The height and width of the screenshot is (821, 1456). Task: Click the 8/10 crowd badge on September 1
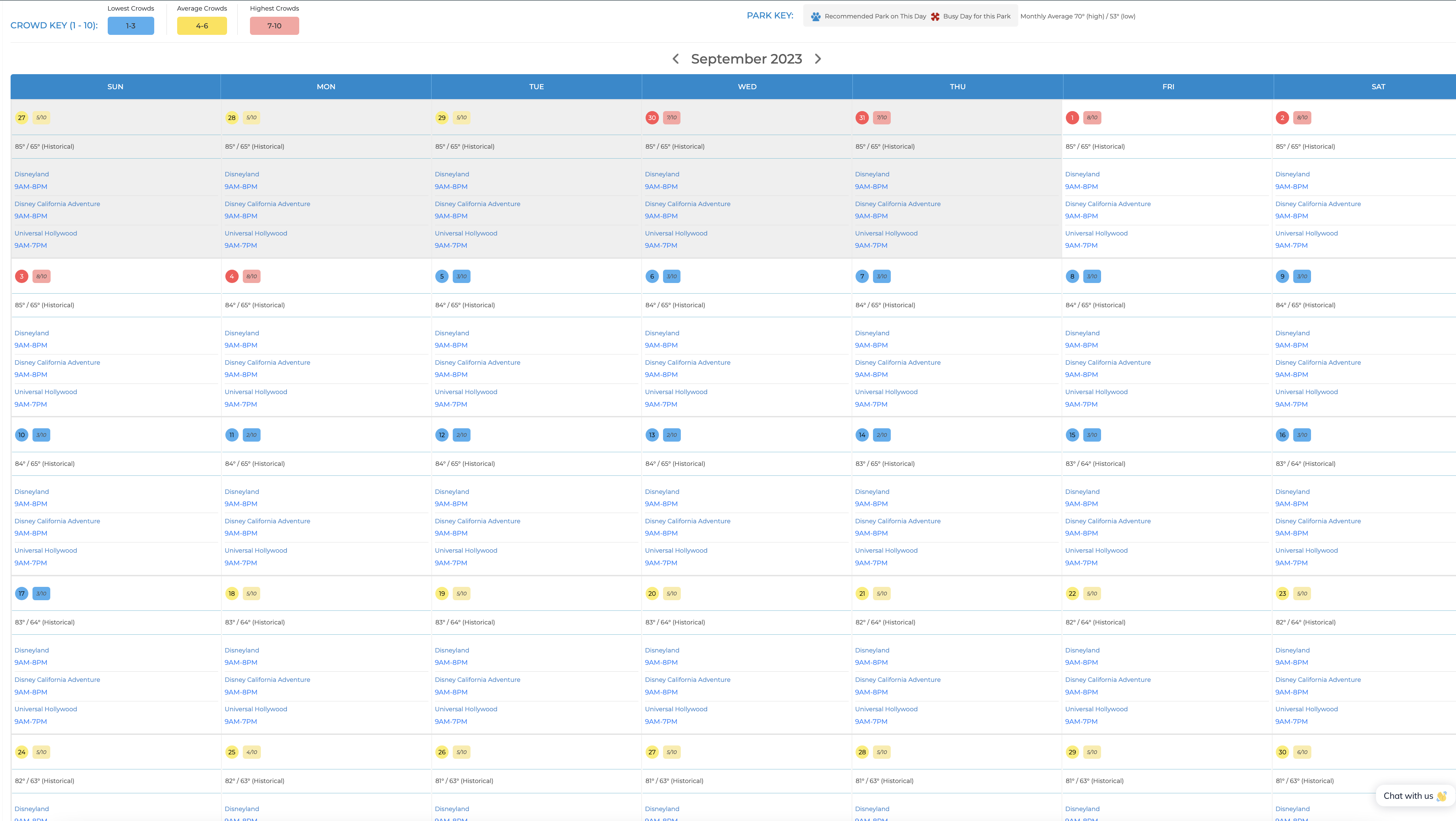(1092, 118)
